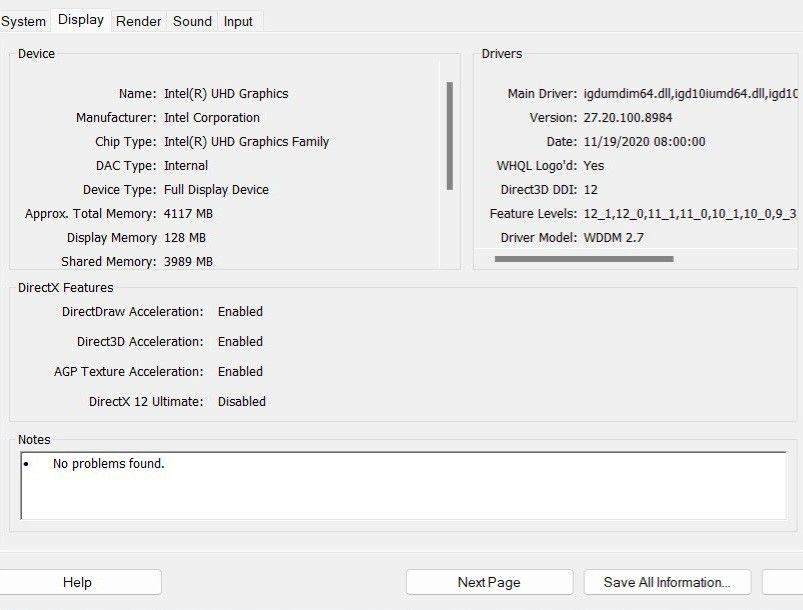
Task: Click the Help button
Action: [77, 582]
